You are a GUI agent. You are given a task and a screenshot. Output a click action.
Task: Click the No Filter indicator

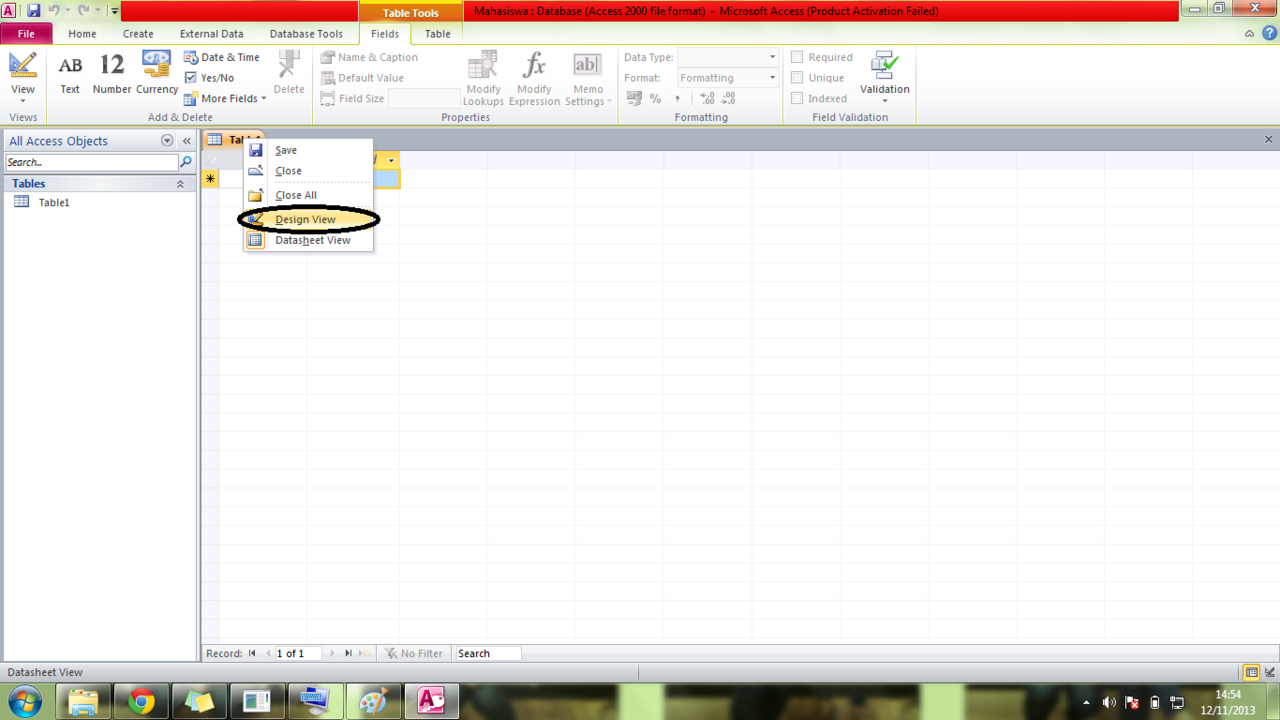click(x=414, y=653)
